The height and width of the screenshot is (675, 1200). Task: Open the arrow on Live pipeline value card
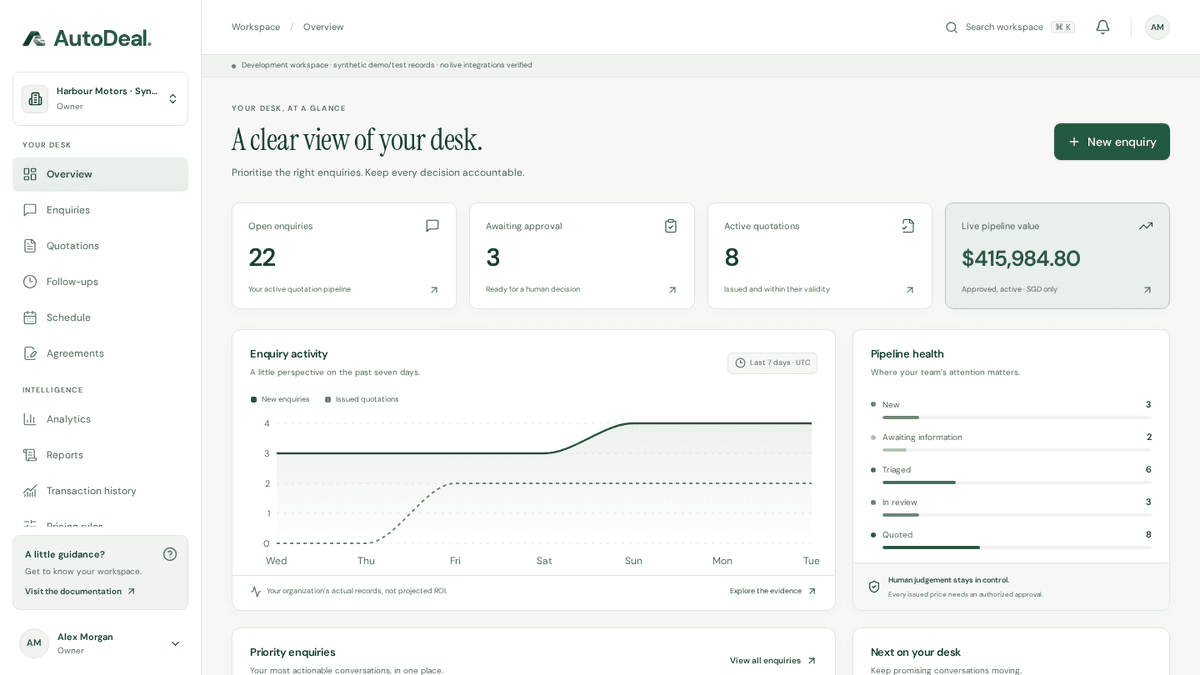[x=1147, y=290]
